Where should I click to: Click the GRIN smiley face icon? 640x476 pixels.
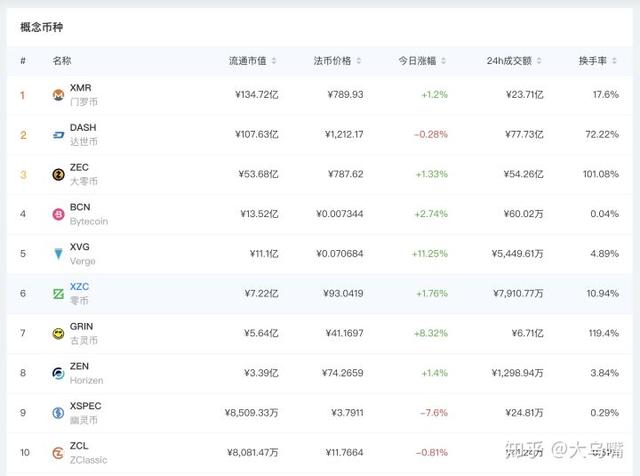coord(58,334)
